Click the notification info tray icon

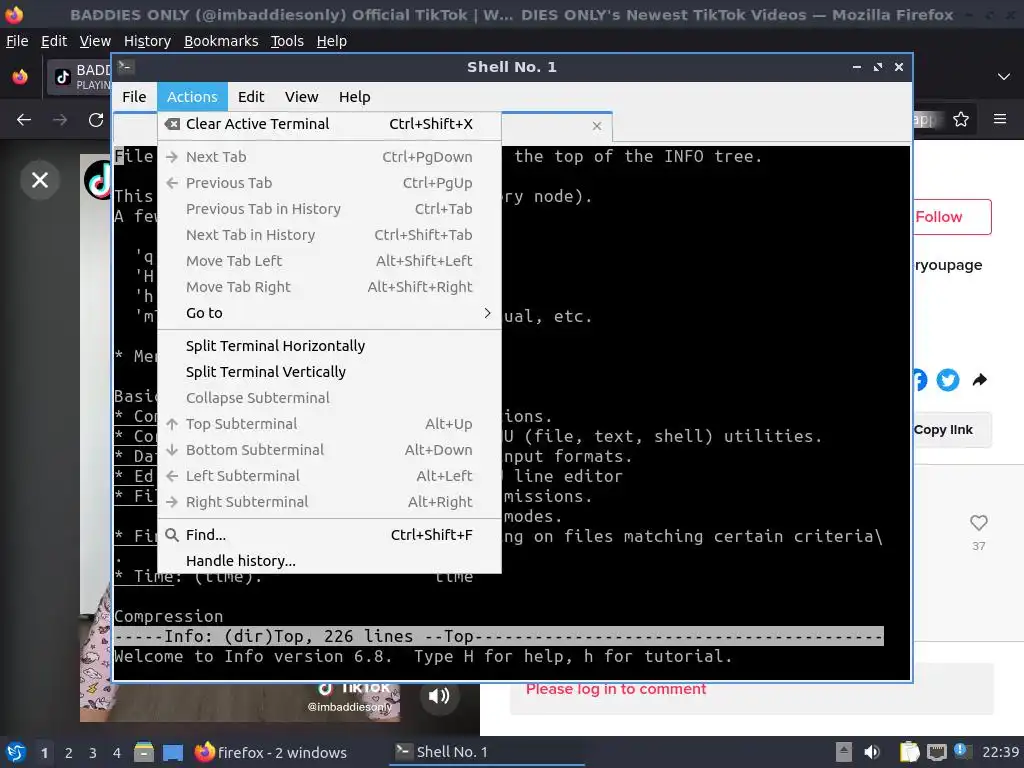(962, 750)
